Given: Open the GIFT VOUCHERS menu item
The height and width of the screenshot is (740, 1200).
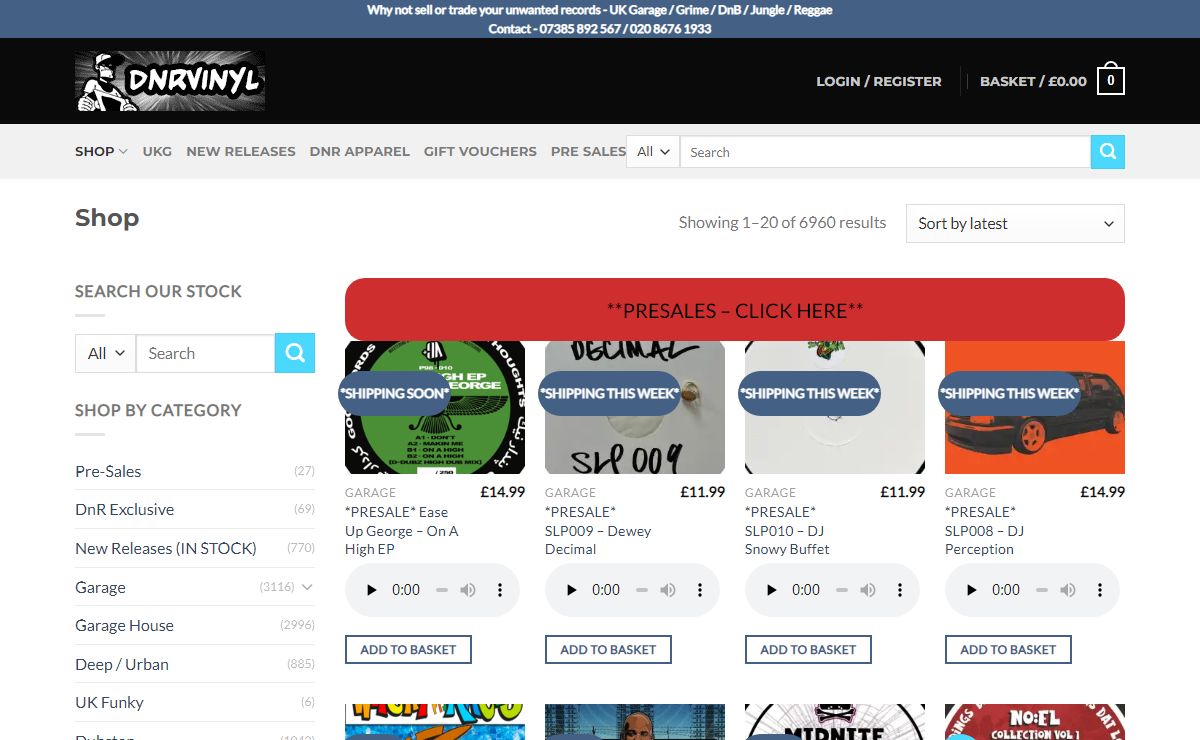Looking at the screenshot, I should tap(480, 152).
